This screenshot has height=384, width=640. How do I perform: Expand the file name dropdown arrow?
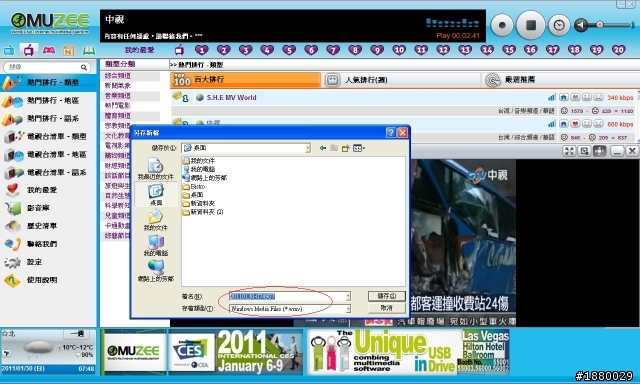point(348,297)
